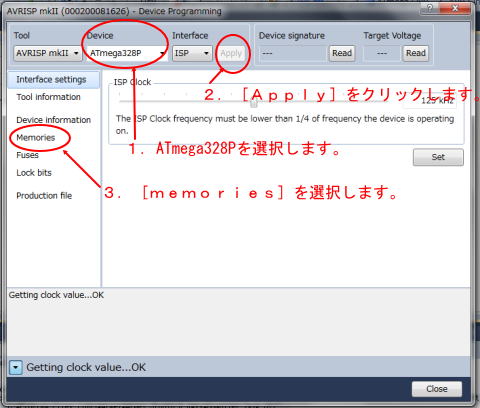Collapse the status log with arrow icon

(x=15, y=367)
